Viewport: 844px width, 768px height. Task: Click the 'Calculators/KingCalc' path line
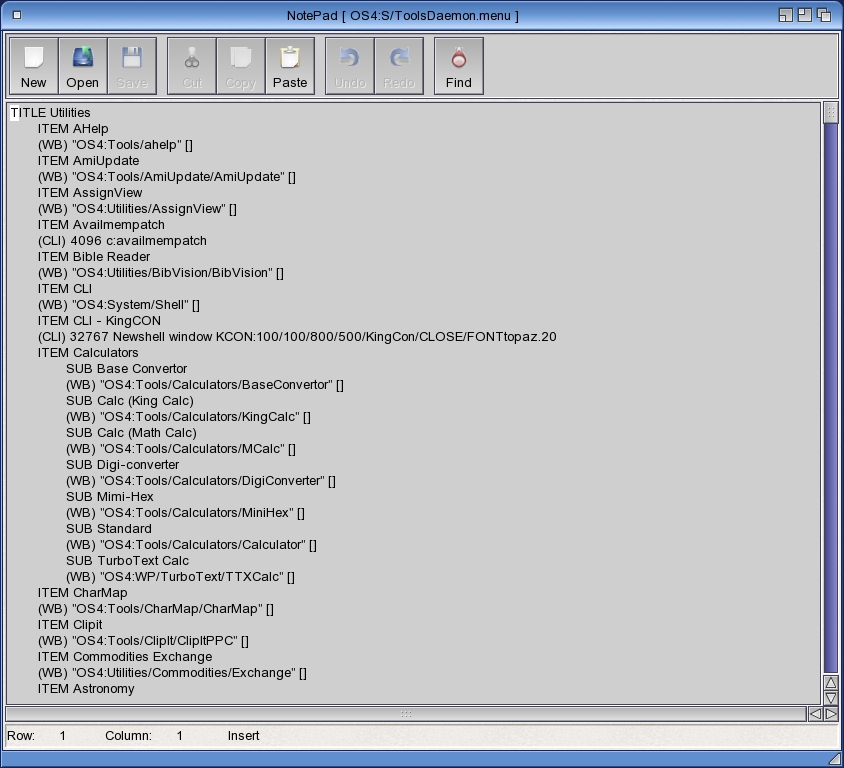point(188,417)
